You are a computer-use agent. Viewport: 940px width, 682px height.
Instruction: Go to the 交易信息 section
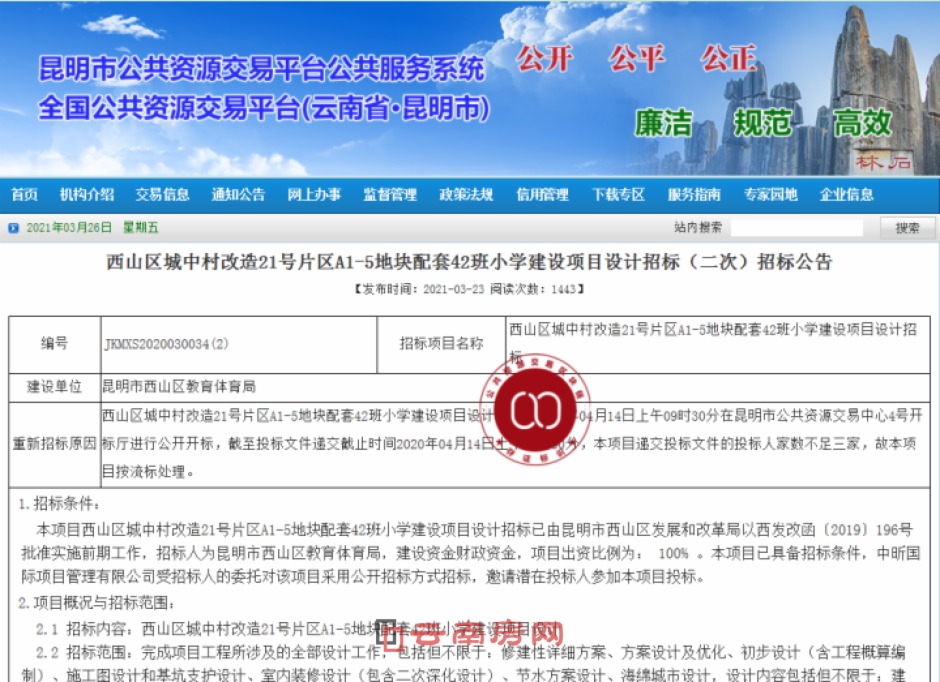(x=162, y=195)
